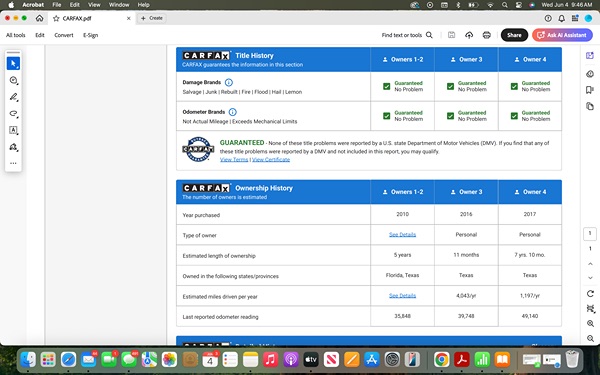Open the user profile avatar

[x=588, y=18]
